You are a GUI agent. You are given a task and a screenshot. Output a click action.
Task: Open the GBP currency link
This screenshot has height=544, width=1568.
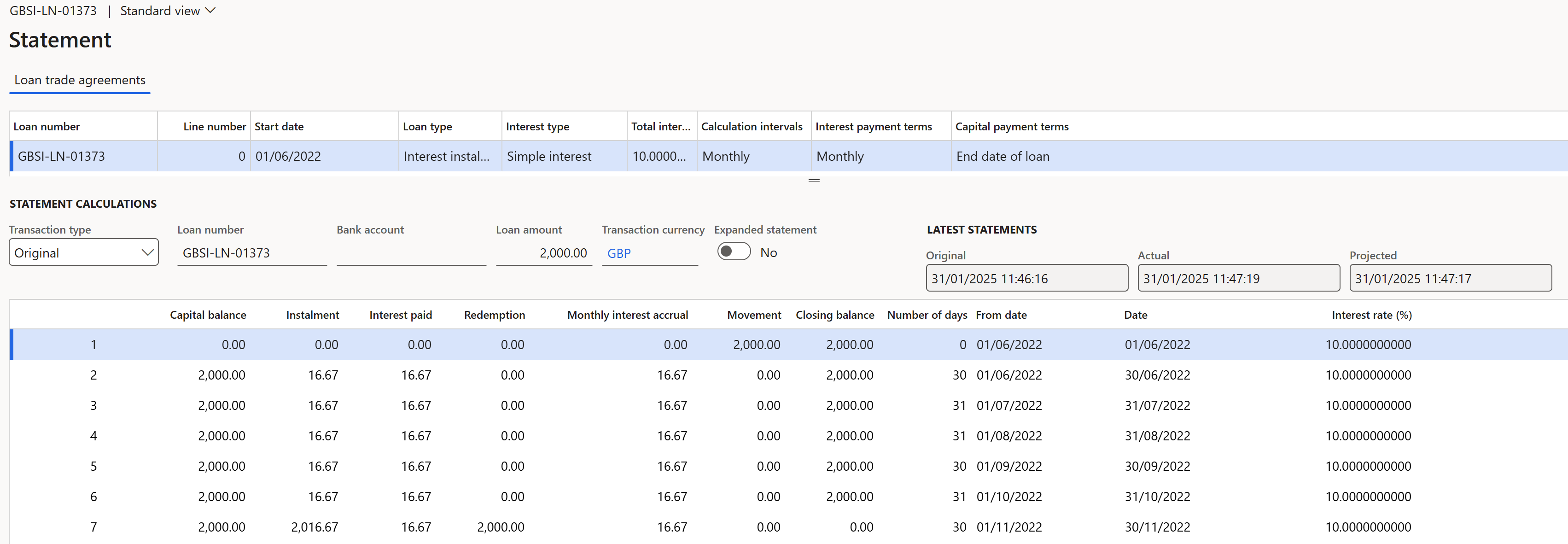point(618,253)
